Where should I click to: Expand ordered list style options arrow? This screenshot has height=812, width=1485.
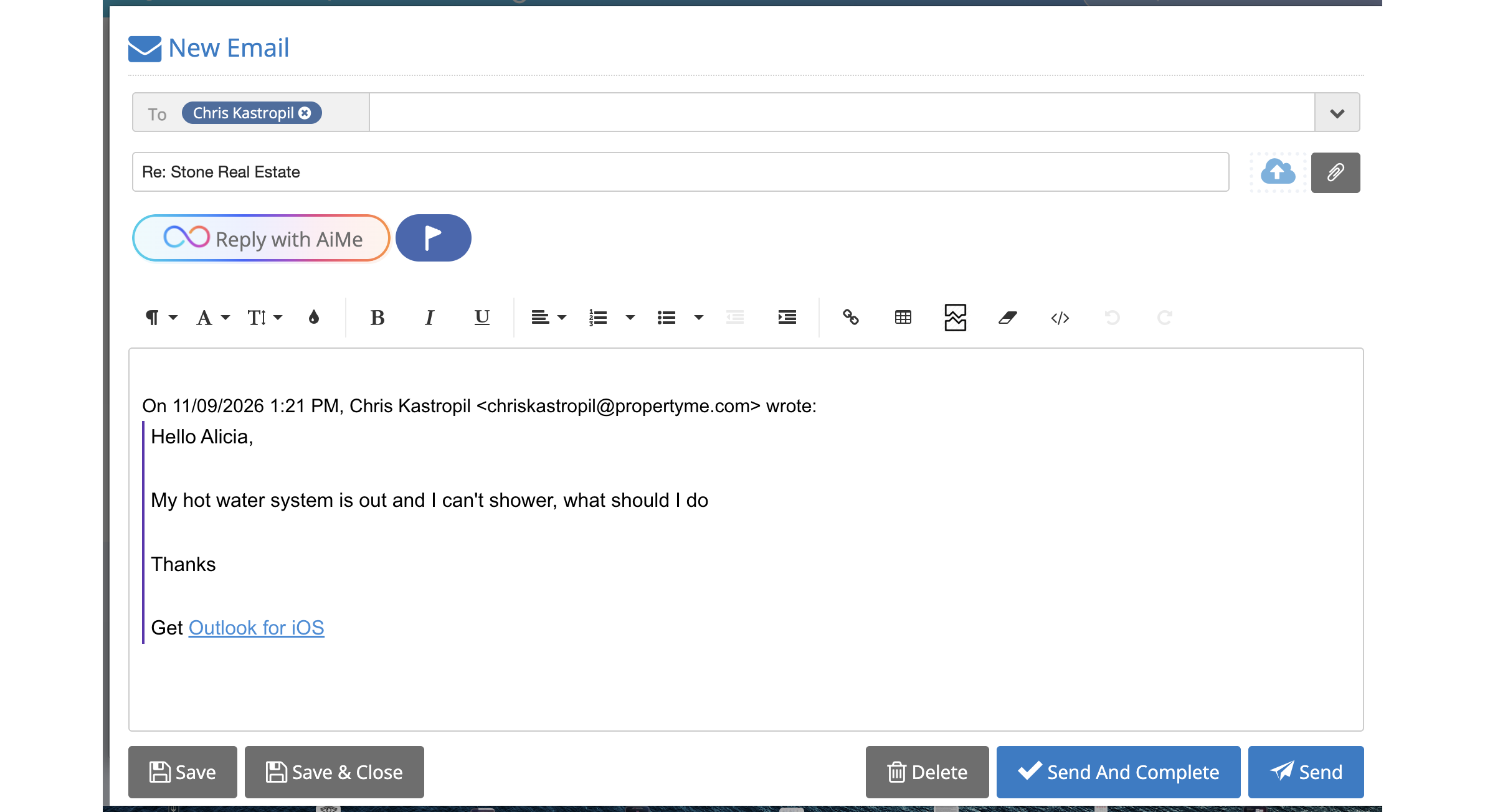630,318
